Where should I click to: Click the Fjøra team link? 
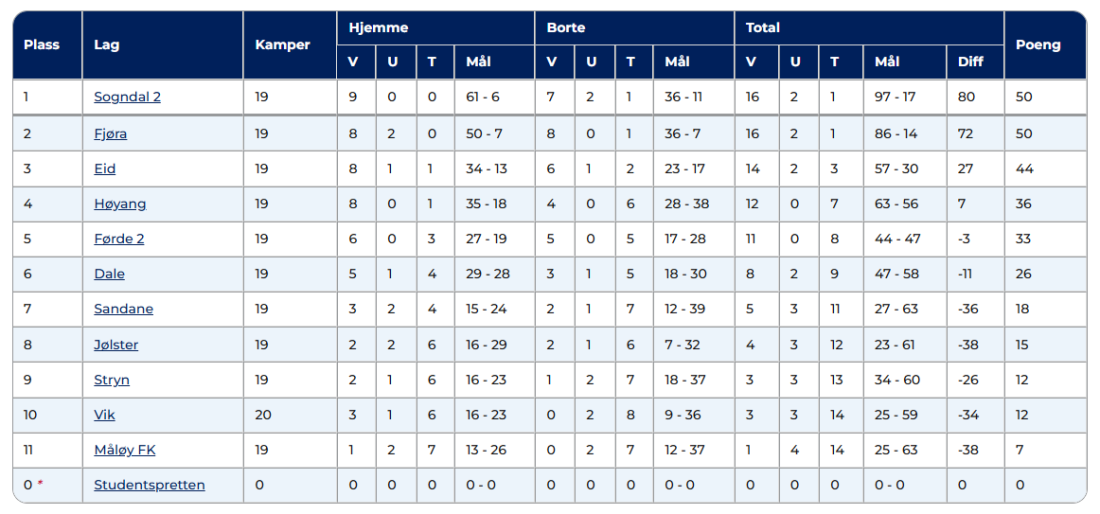click(110, 134)
